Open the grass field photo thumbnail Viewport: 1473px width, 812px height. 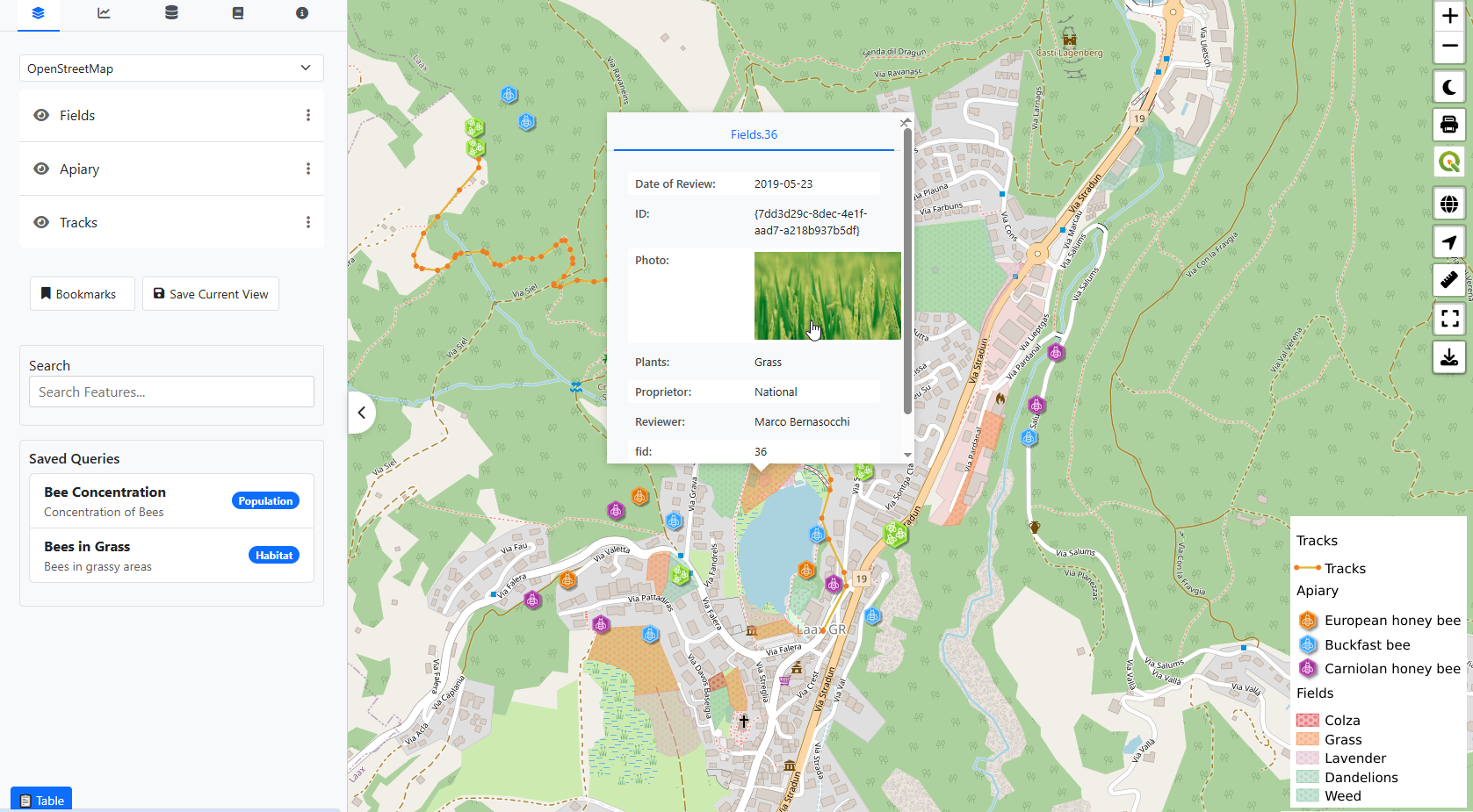pyautogui.click(x=827, y=296)
